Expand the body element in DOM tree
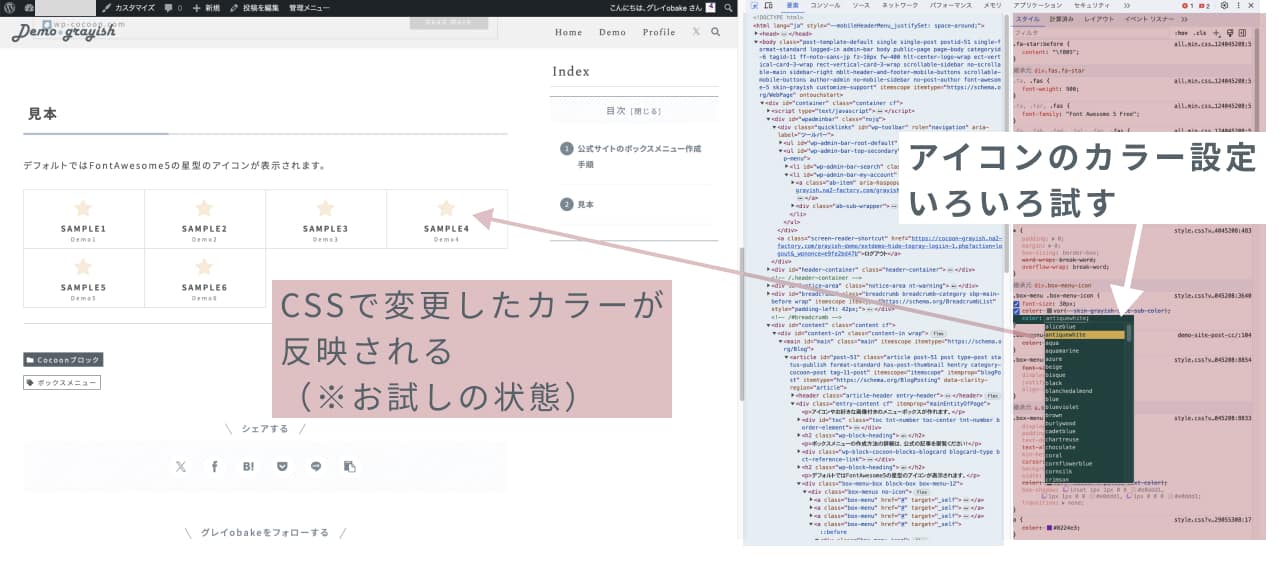The height and width of the screenshot is (570, 1280). 756,41
